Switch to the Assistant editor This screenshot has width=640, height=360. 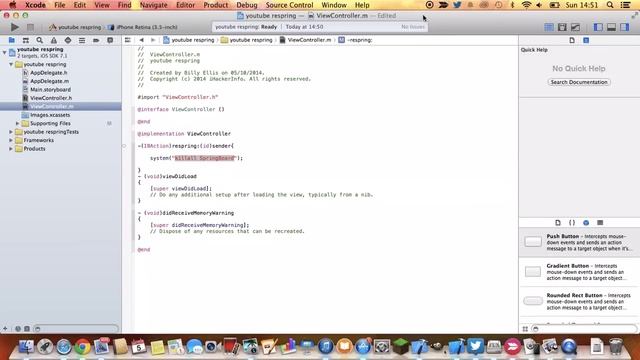562,27
